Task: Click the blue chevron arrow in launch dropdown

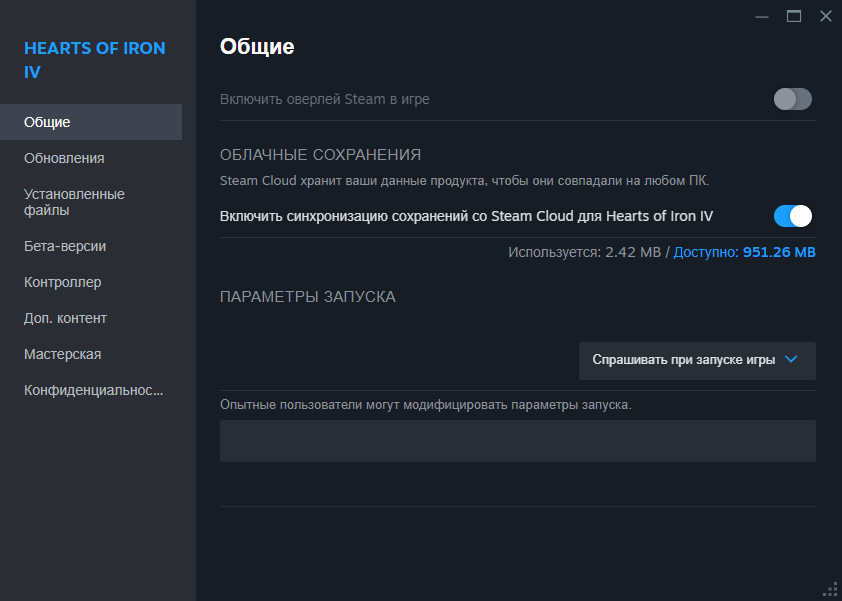Action: click(790, 359)
